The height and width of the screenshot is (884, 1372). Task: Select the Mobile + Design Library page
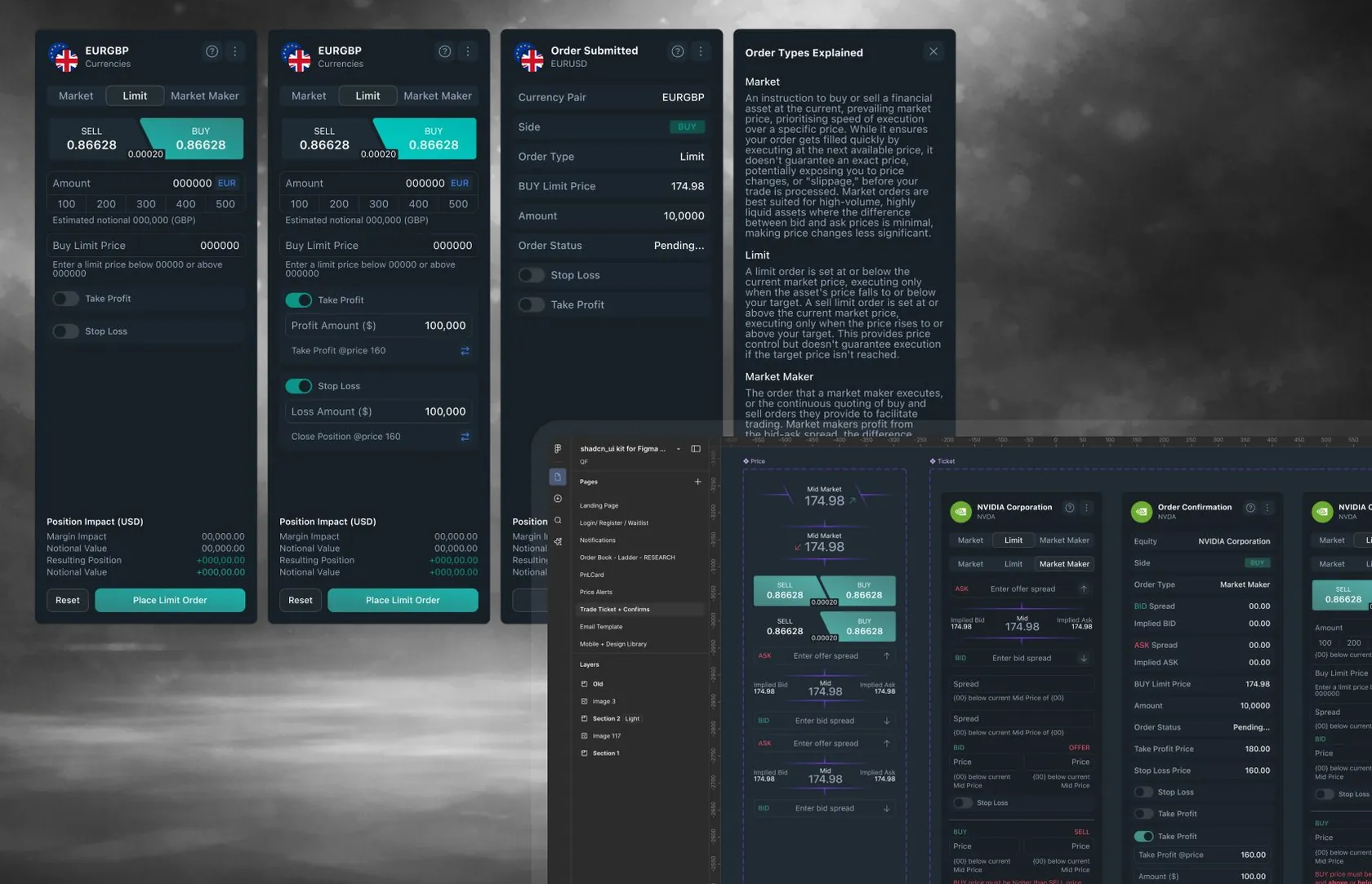tap(613, 644)
